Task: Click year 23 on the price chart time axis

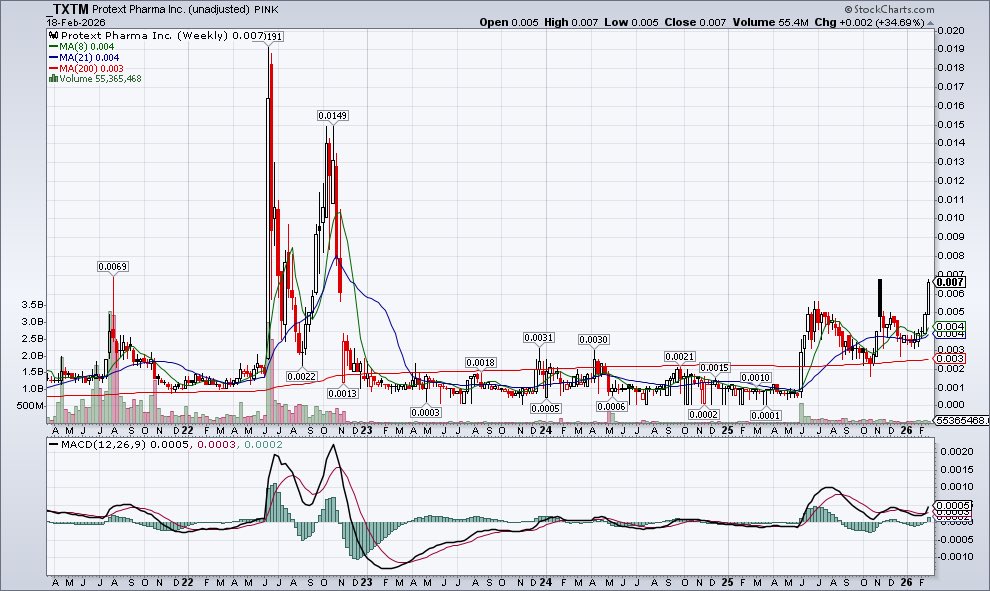Action: point(366,430)
